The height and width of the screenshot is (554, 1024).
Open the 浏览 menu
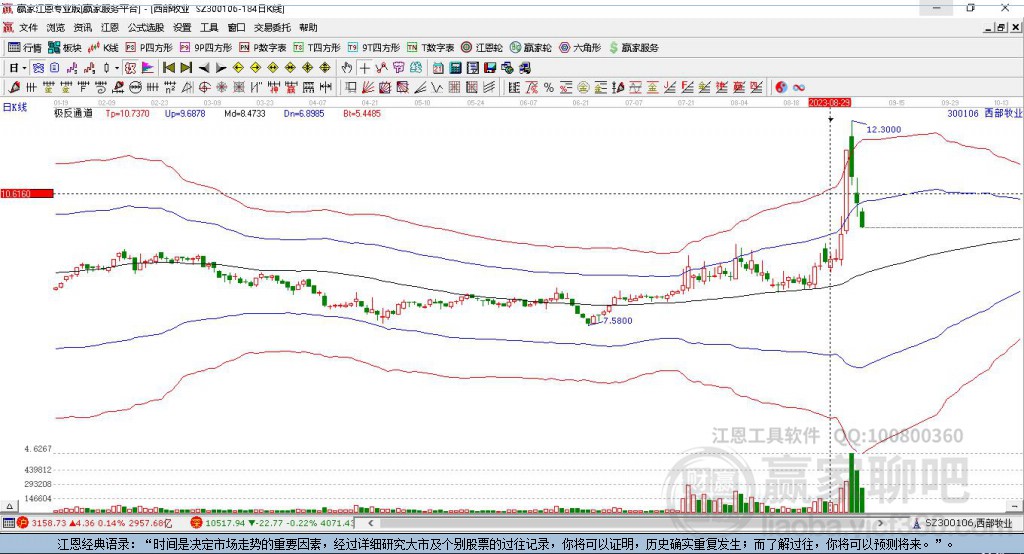pyautogui.click(x=56, y=27)
